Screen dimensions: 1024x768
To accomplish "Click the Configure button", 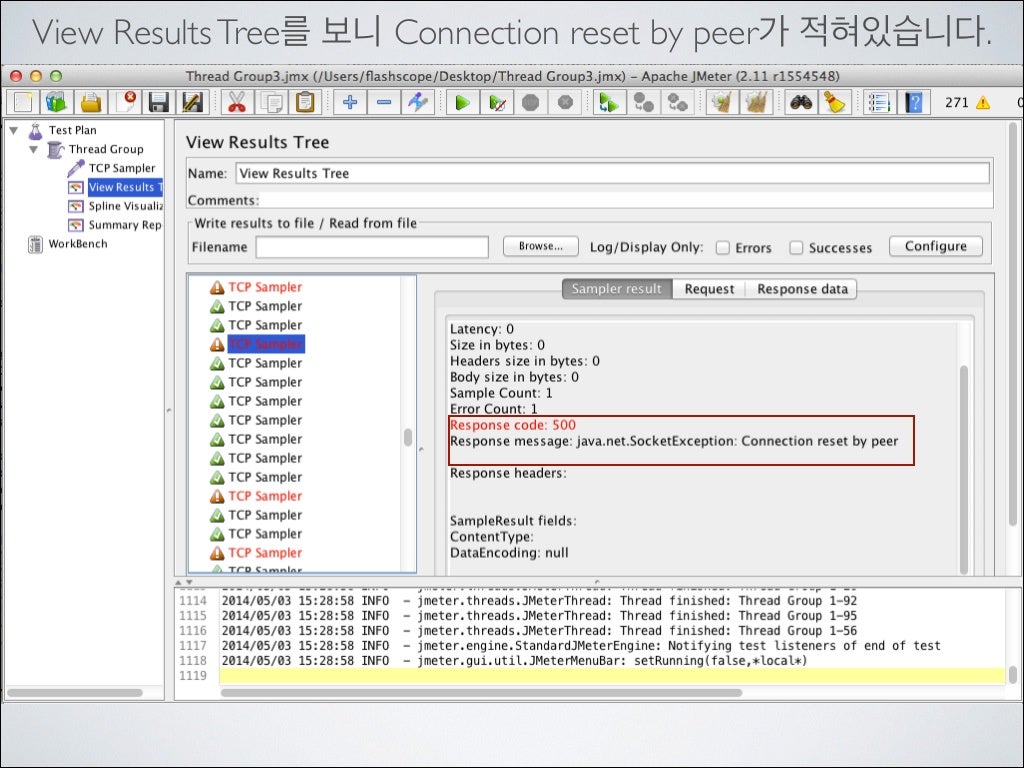I will (935, 246).
